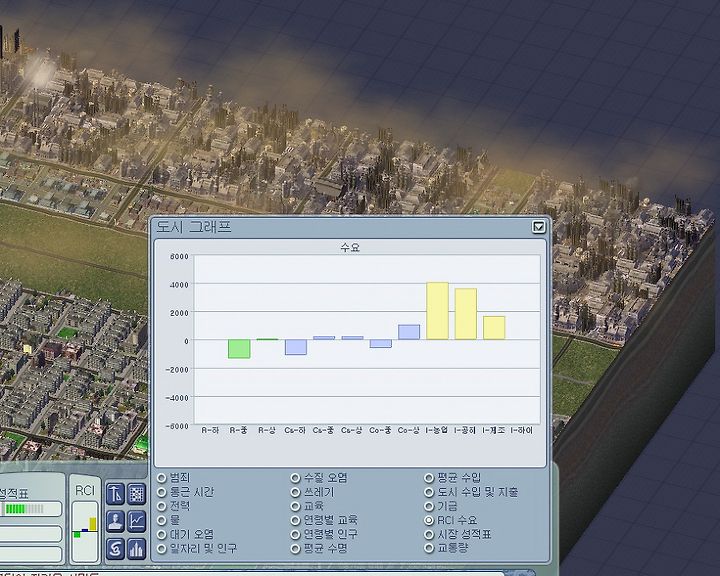Select the 평균 수명 graph option
Viewport: 720px width, 576px height.
295,548
